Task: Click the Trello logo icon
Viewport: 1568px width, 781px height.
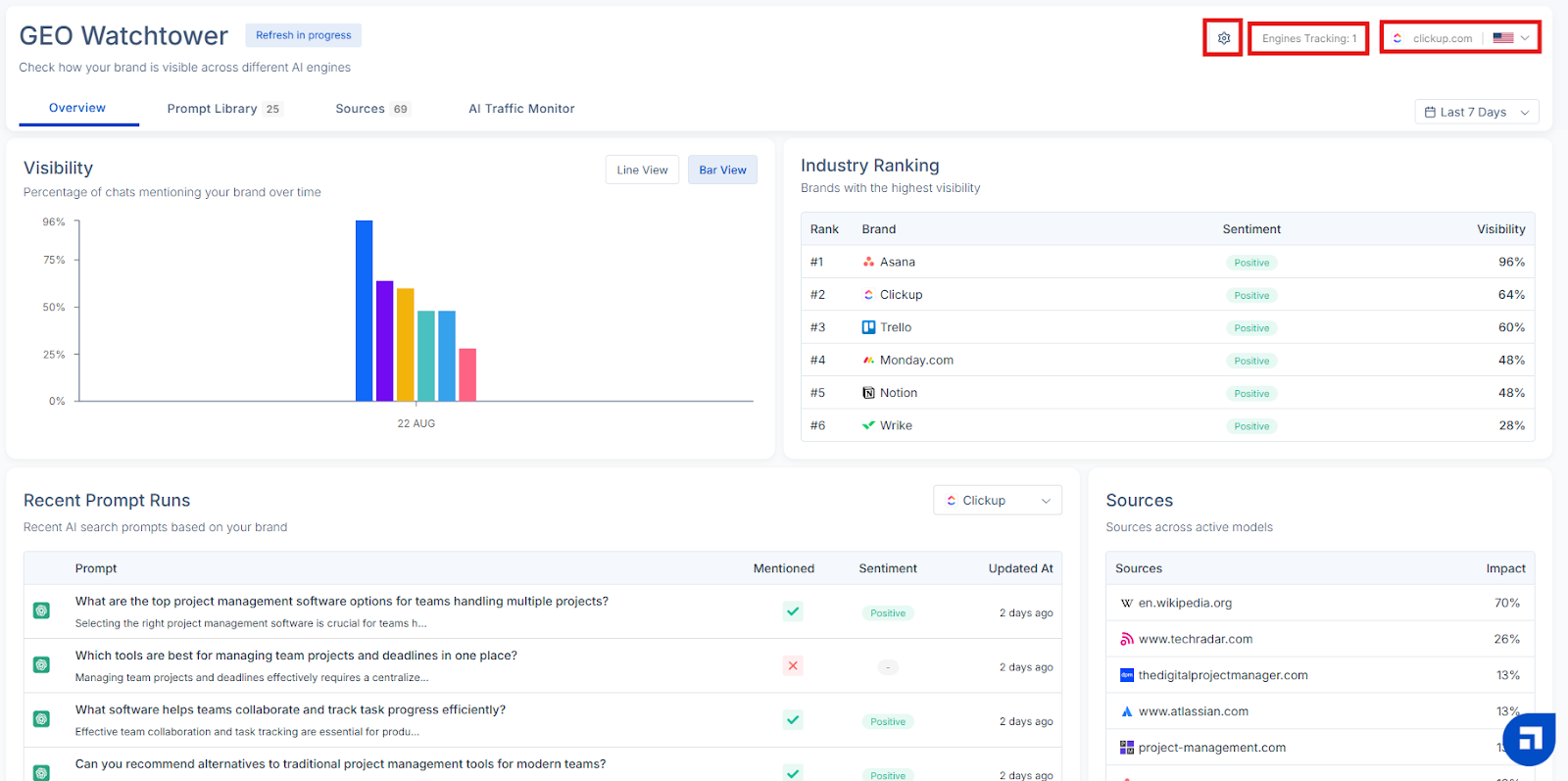Action: click(x=868, y=327)
